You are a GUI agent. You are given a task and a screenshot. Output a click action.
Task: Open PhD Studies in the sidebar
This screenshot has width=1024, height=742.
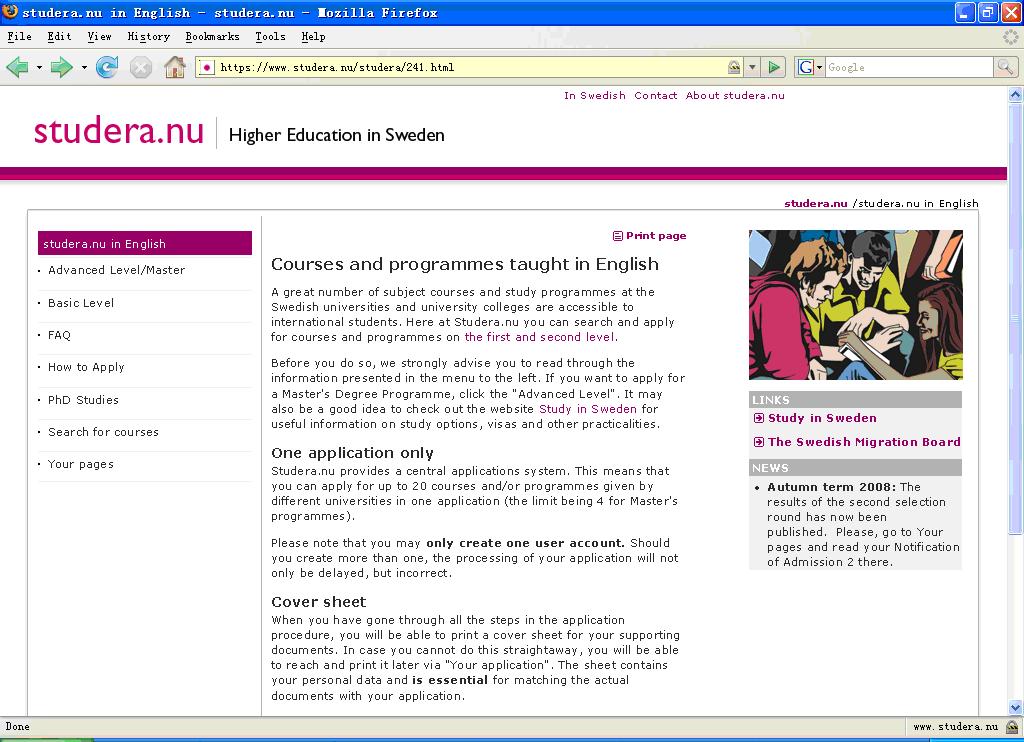tap(84, 400)
